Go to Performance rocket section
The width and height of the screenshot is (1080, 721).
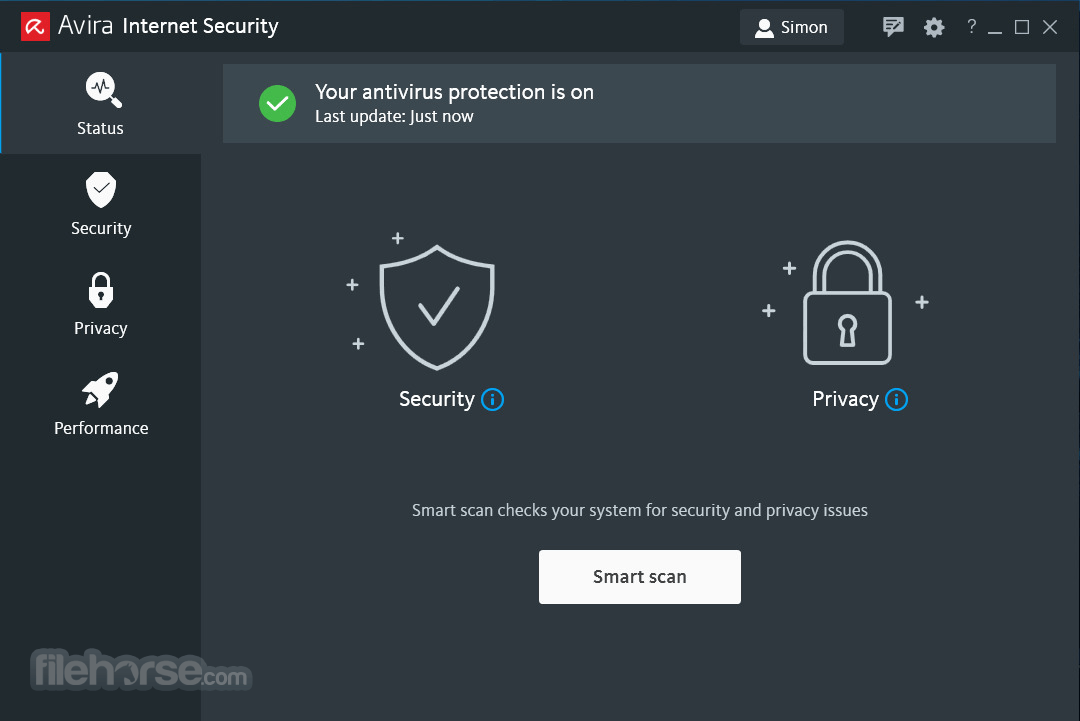[101, 404]
